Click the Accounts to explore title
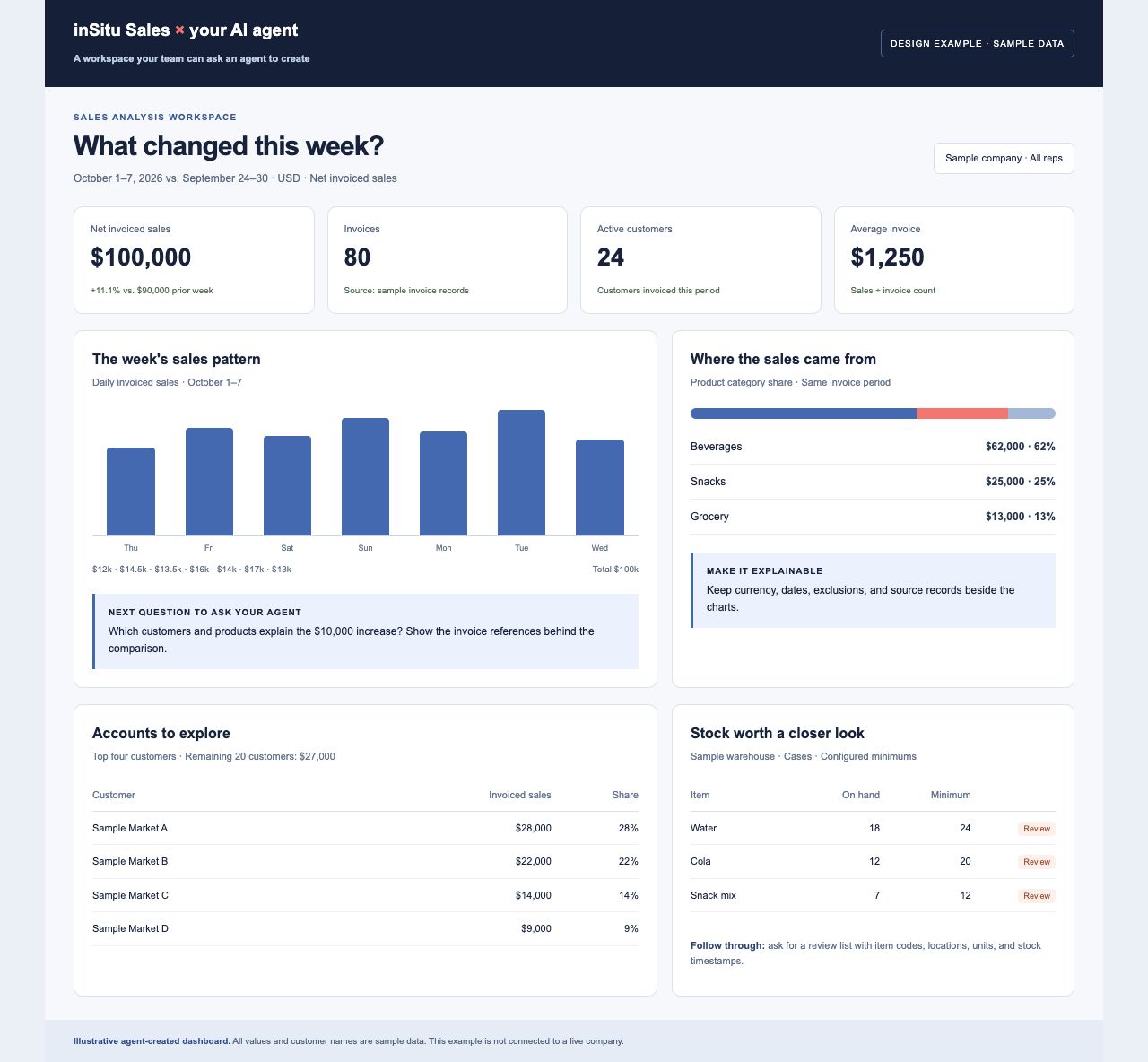Screen dimensions: 1148x1062 pos(161,733)
